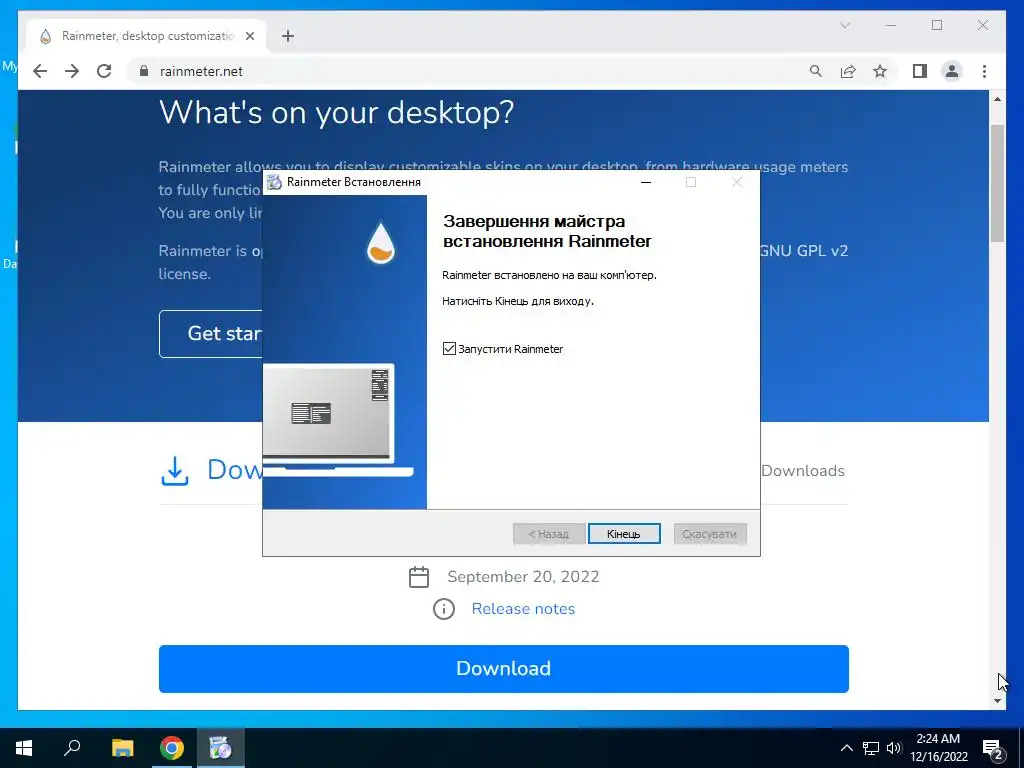Viewport: 1024px width, 768px height.
Task: Open Chrome side panel
Action: (920, 71)
